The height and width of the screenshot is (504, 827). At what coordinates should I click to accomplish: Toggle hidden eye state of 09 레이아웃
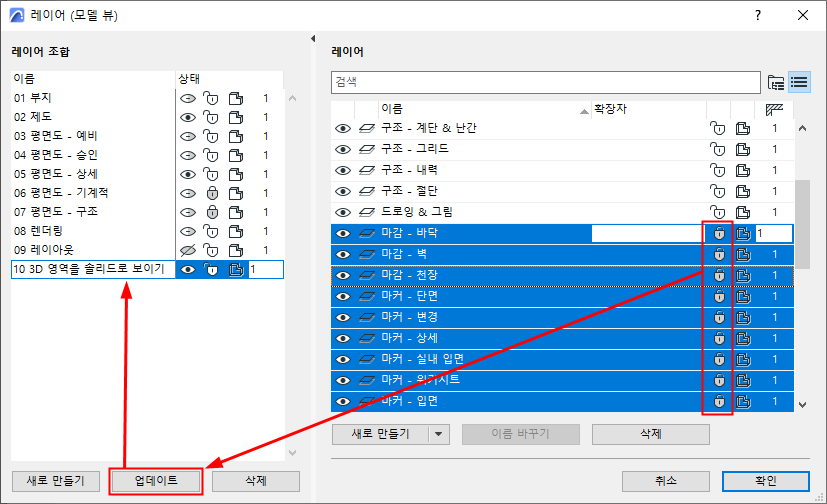[x=188, y=250]
